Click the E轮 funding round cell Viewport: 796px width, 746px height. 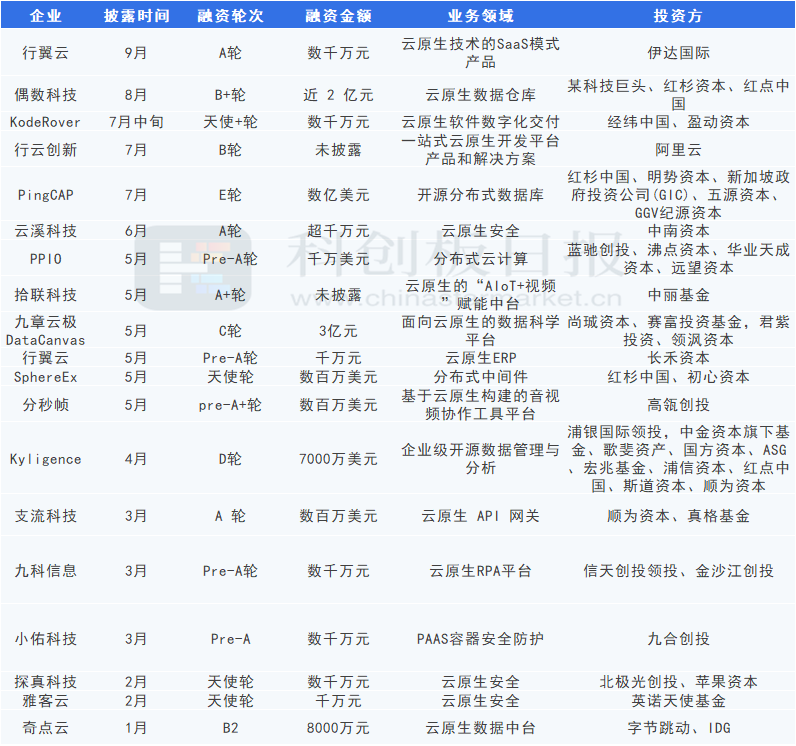pos(230,195)
